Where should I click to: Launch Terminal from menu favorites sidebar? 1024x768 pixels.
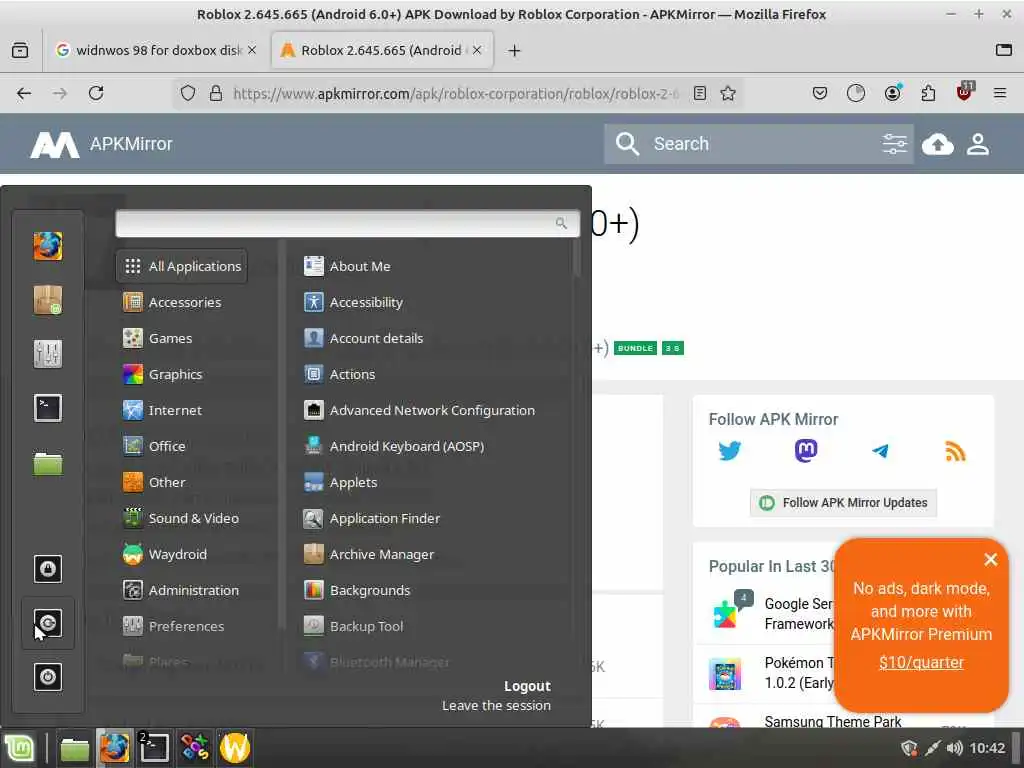coord(48,408)
